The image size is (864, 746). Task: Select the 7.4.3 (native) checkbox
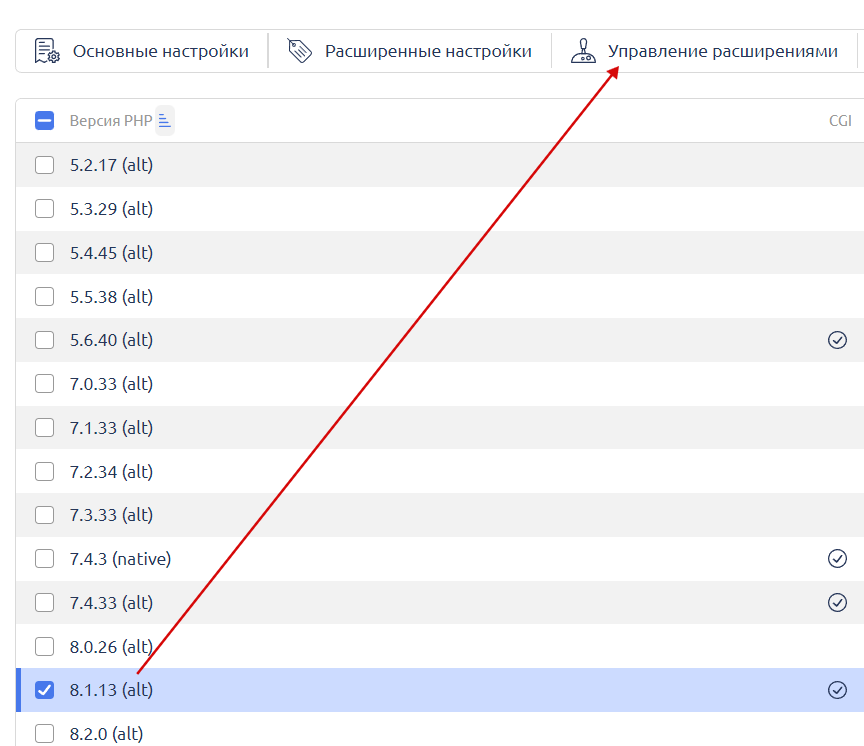[44, 559]
